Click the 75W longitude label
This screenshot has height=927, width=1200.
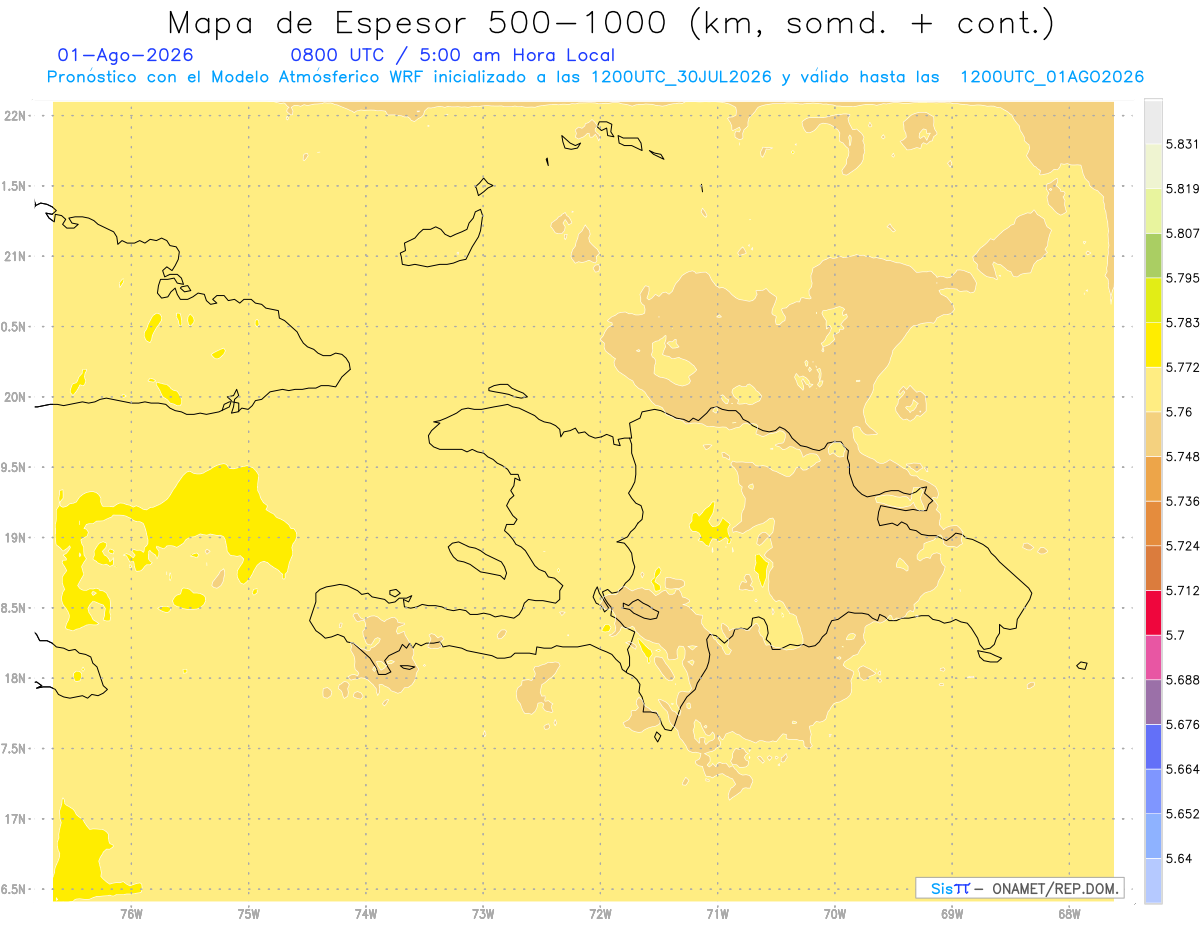(x=248, y=914)
